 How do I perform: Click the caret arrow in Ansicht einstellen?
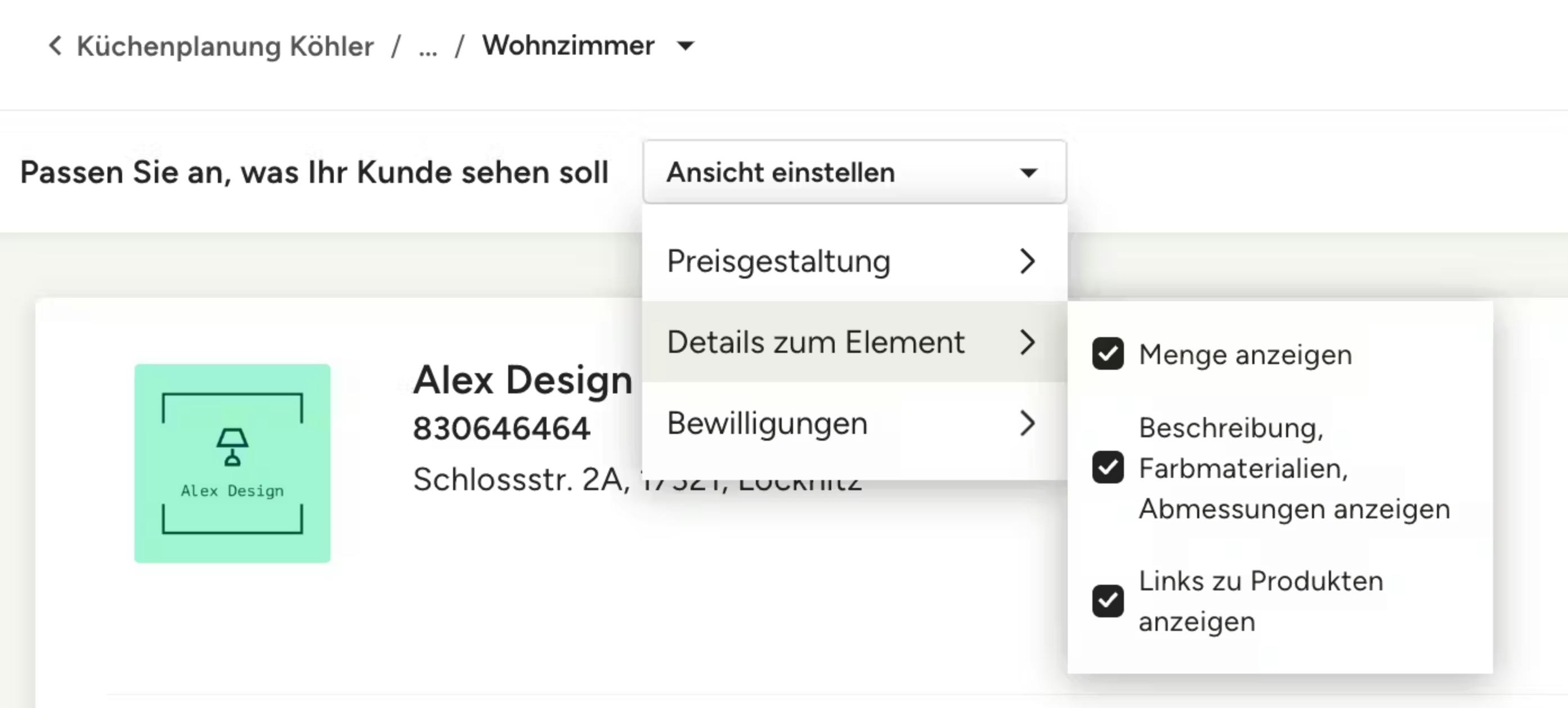tap(1028, 173)
